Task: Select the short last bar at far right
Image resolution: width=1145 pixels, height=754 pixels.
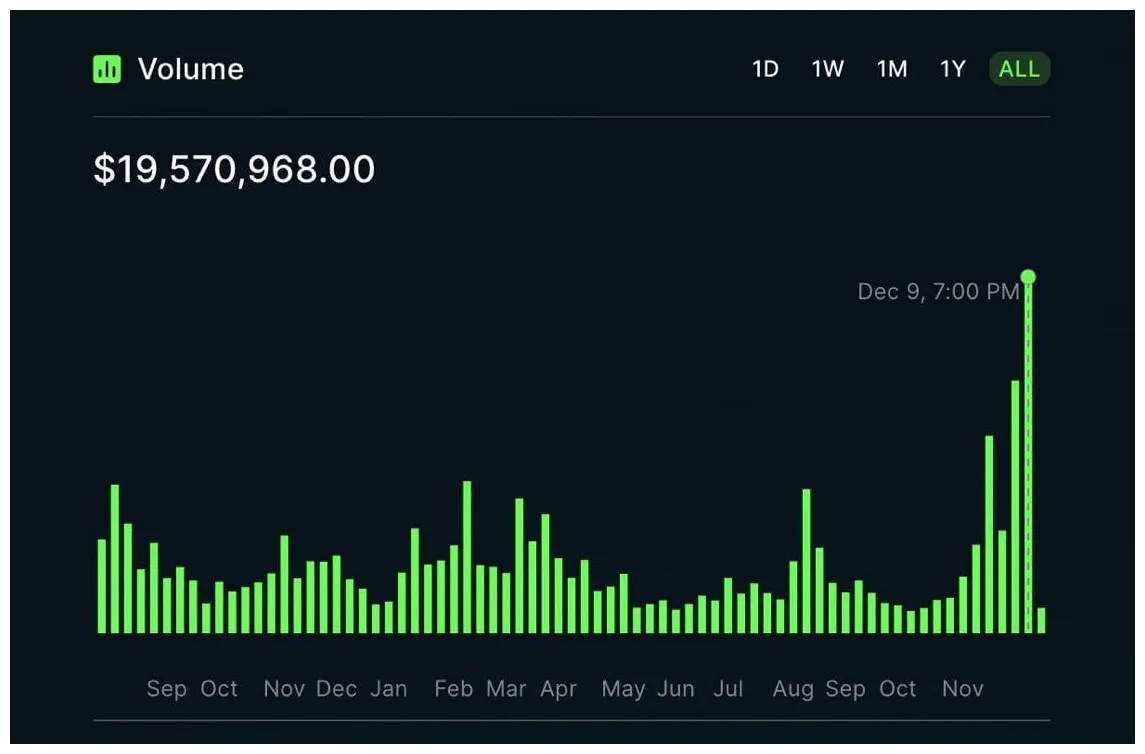Action: coord(1041,620)
